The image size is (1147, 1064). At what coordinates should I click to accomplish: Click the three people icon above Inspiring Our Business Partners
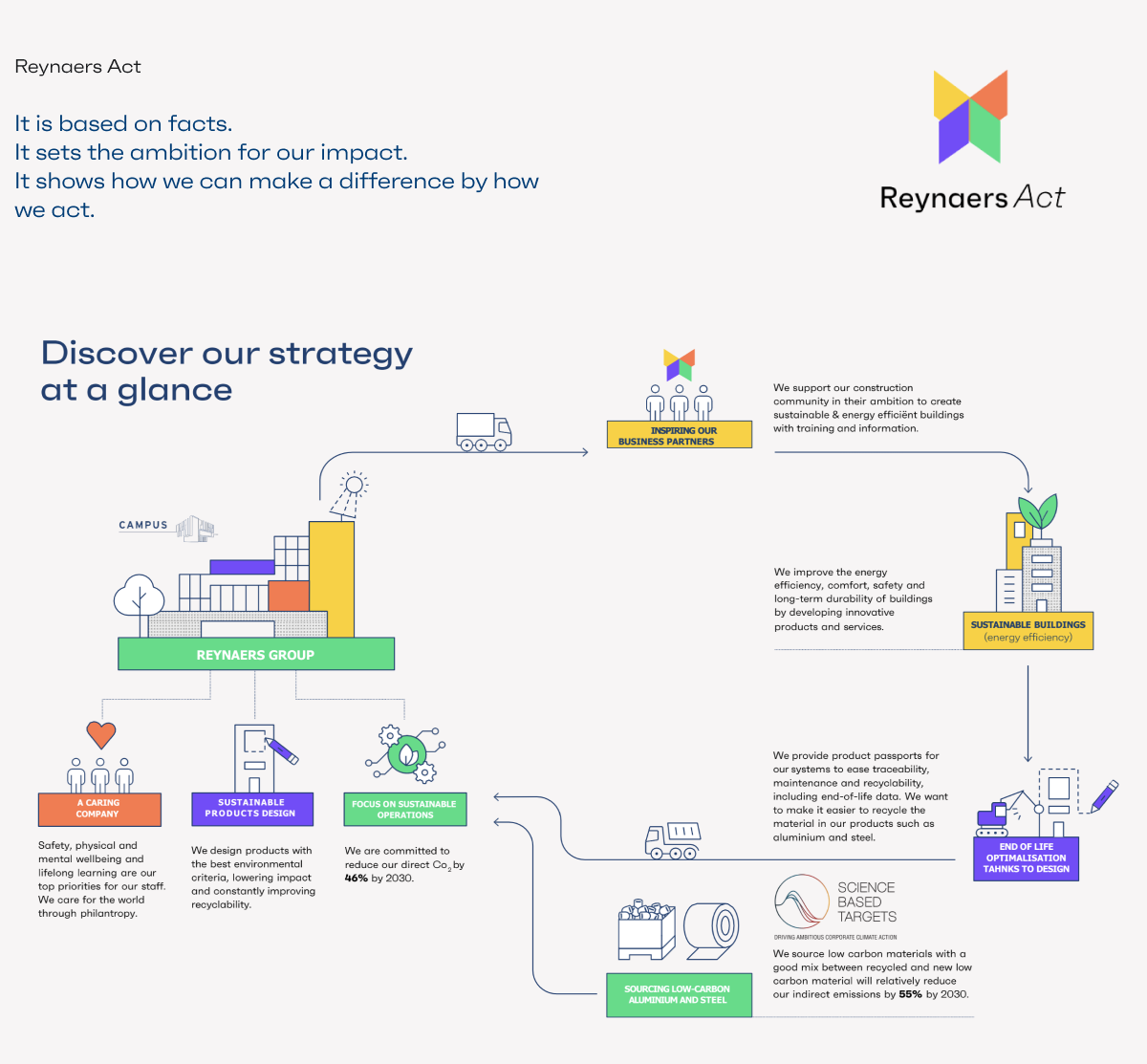tap(680, 402)
